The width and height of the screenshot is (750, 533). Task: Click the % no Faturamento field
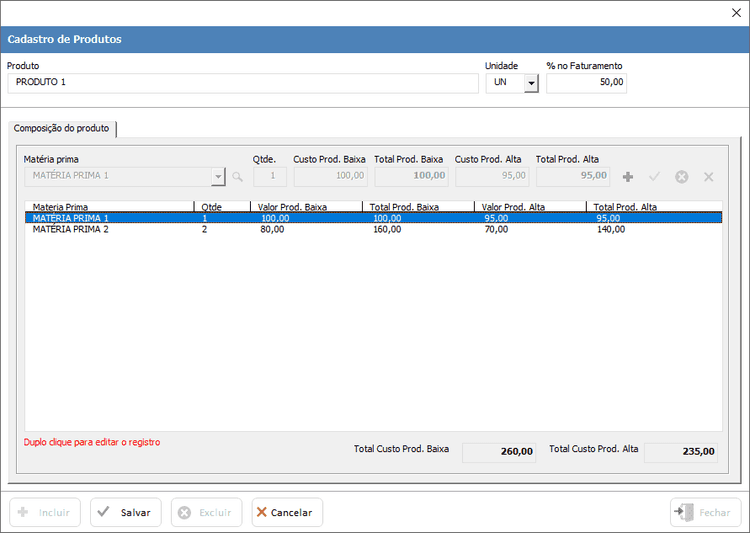(586, 83)
